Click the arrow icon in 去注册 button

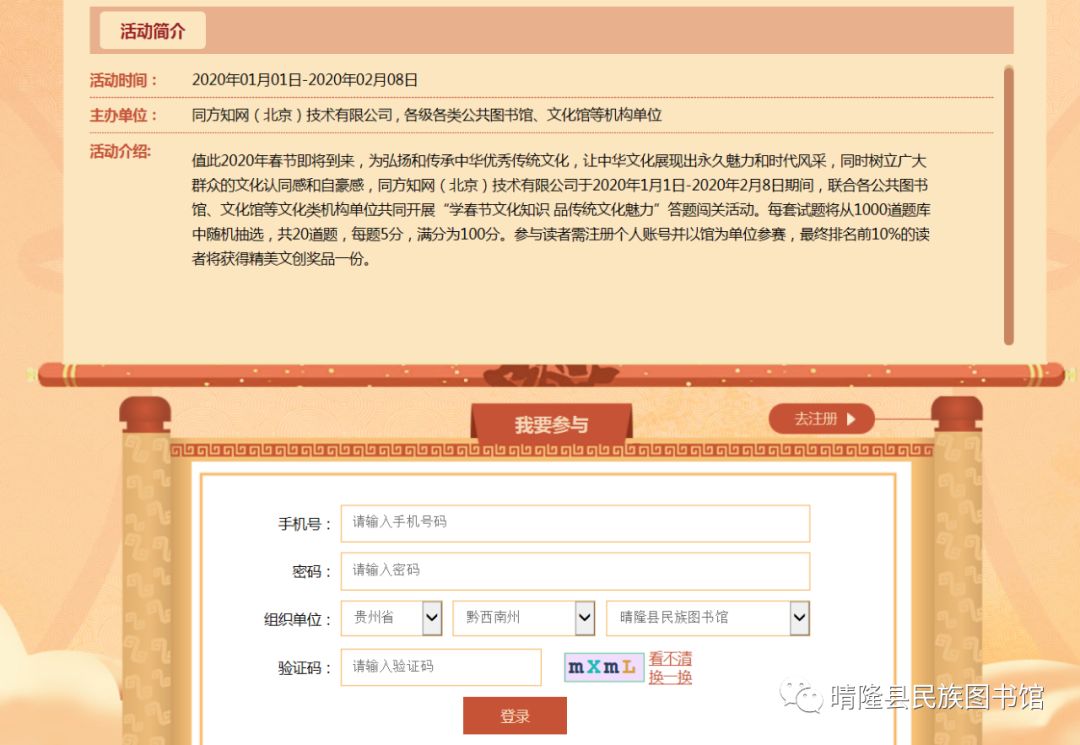[851, 419]
